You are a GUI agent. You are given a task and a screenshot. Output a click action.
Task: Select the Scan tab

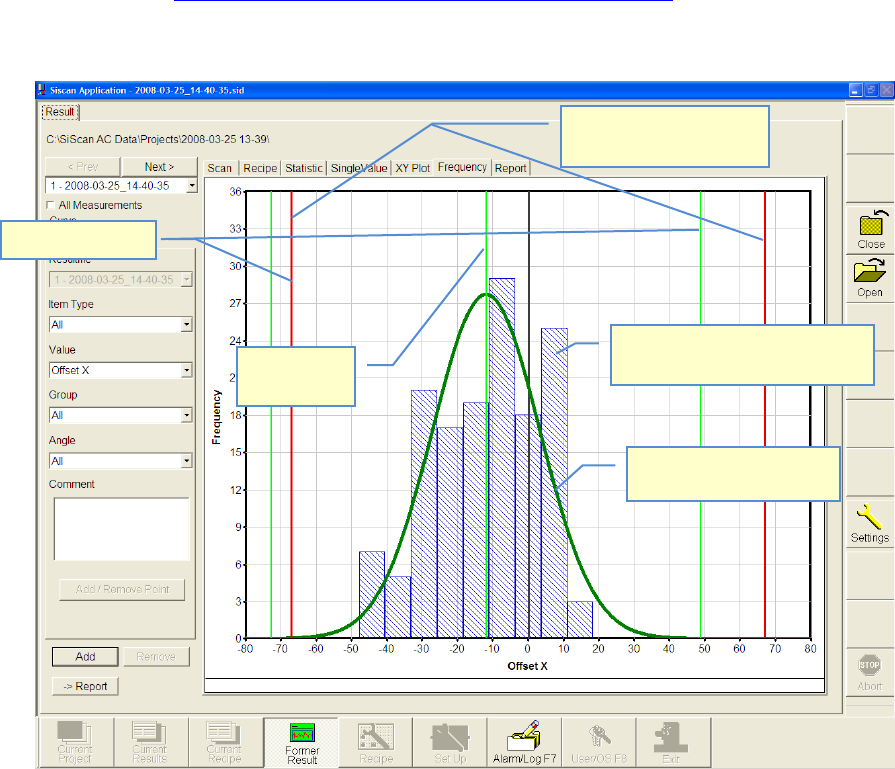[220, 168]
